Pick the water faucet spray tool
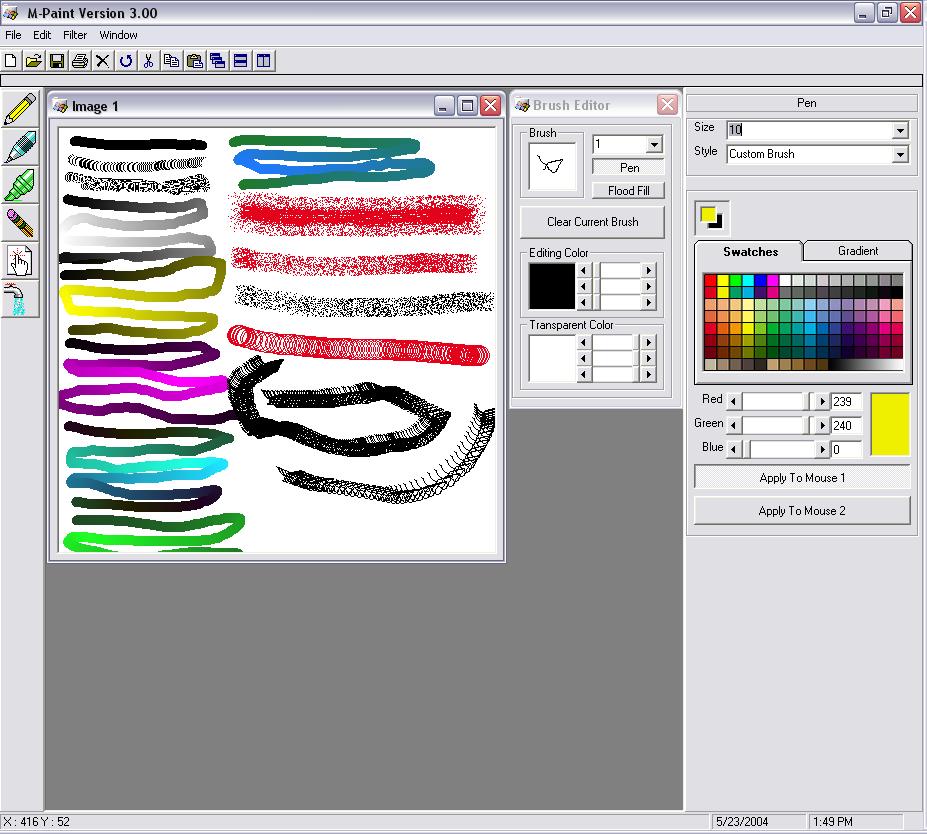This screenshot has height=834, width=927. click(x=21, y=298)
